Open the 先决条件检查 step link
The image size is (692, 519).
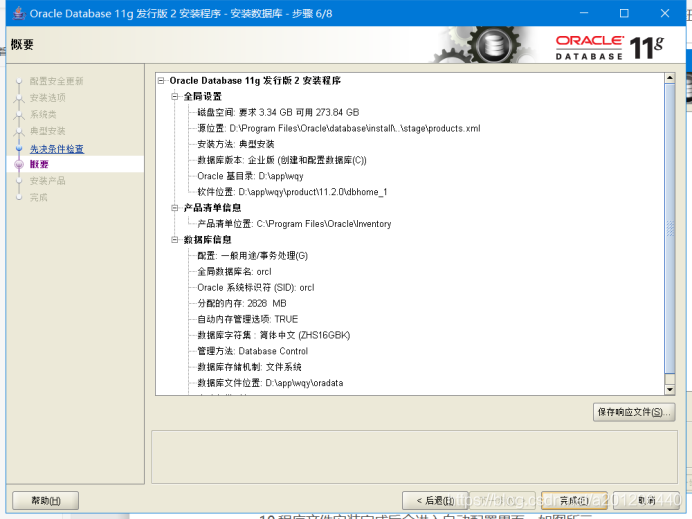(x=56, y=149)
